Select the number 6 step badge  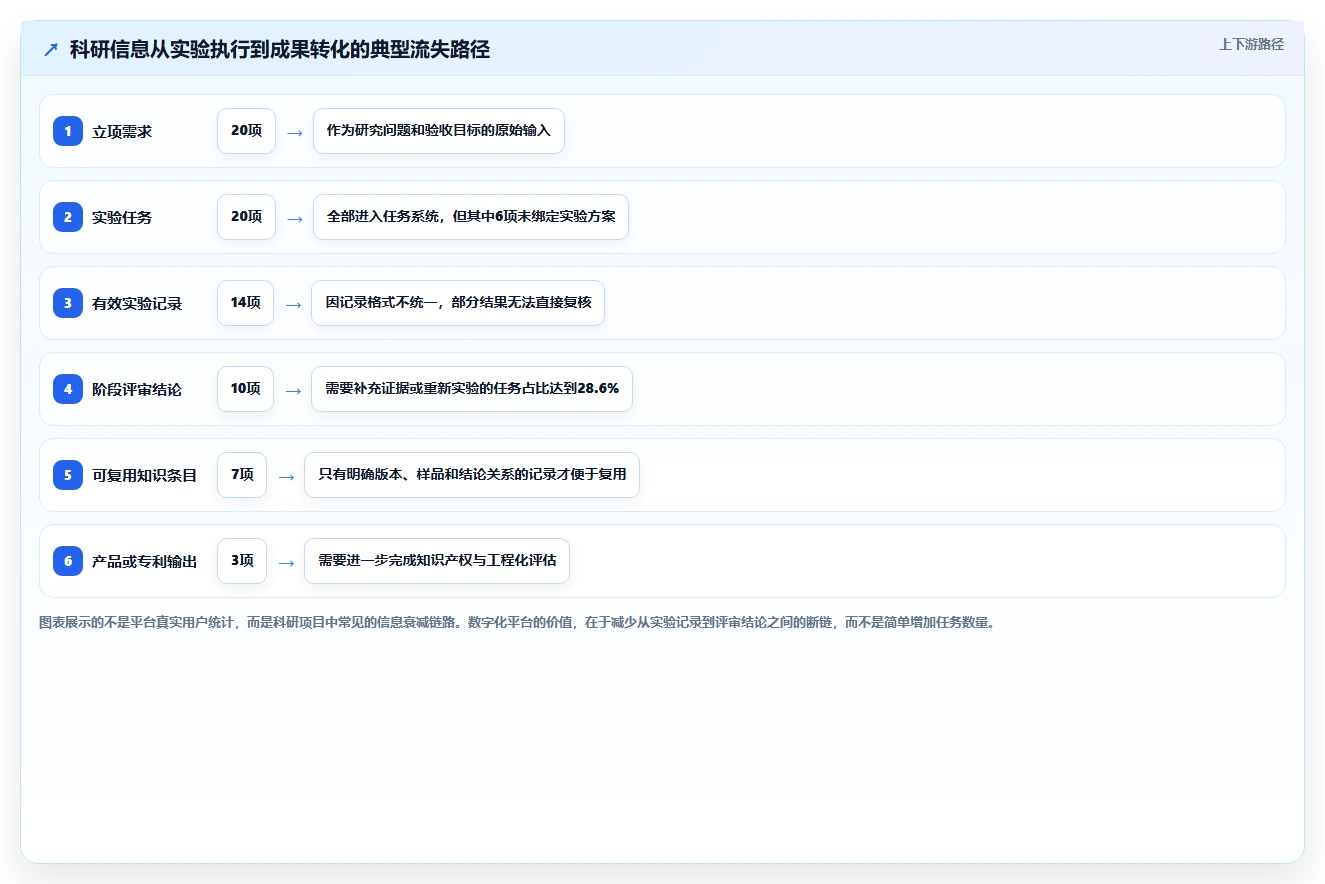[68, 561]
